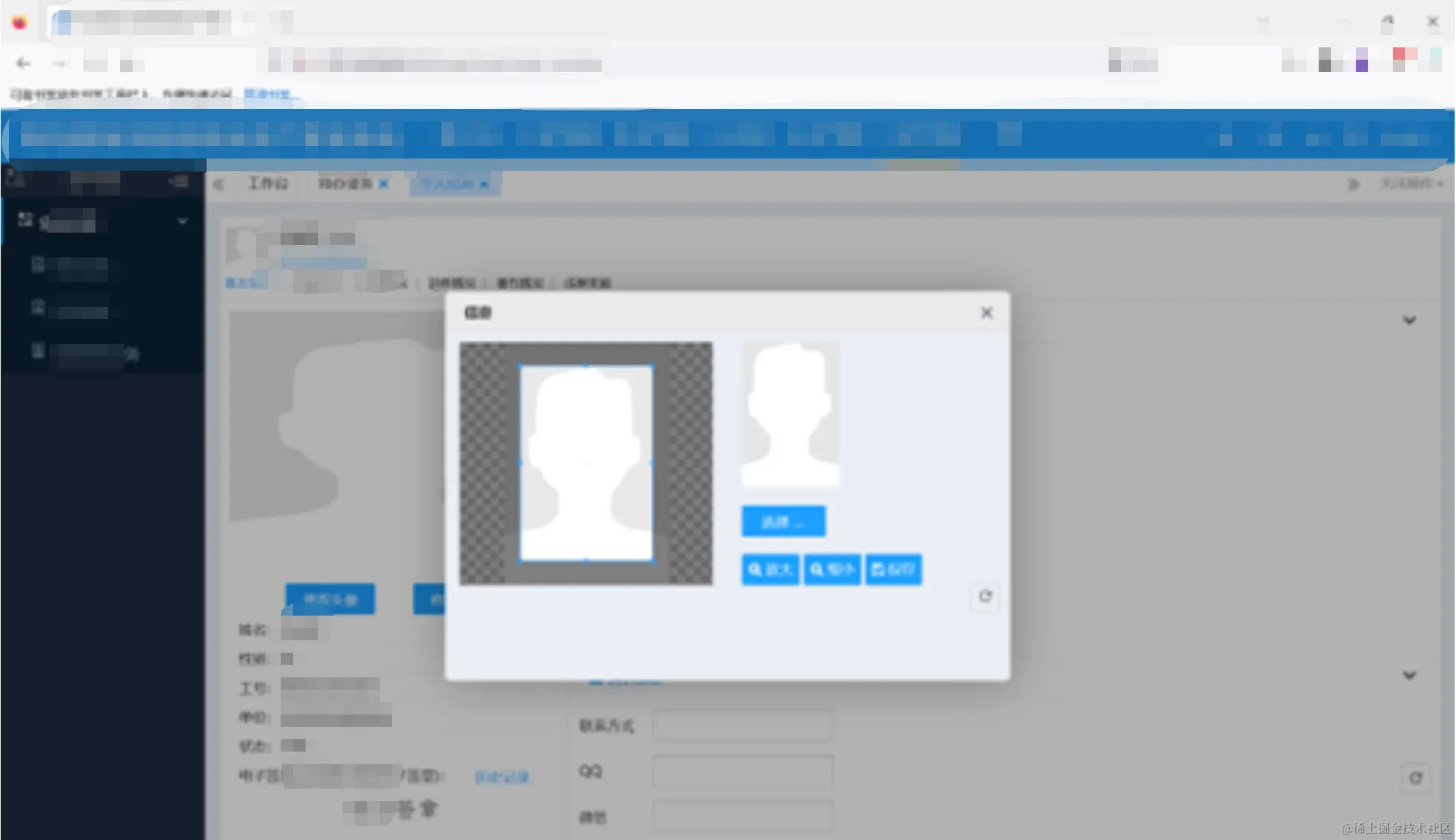1456x840 pixels.
Task: Click the 保存 save button in dialog
Action: point(893,570)
